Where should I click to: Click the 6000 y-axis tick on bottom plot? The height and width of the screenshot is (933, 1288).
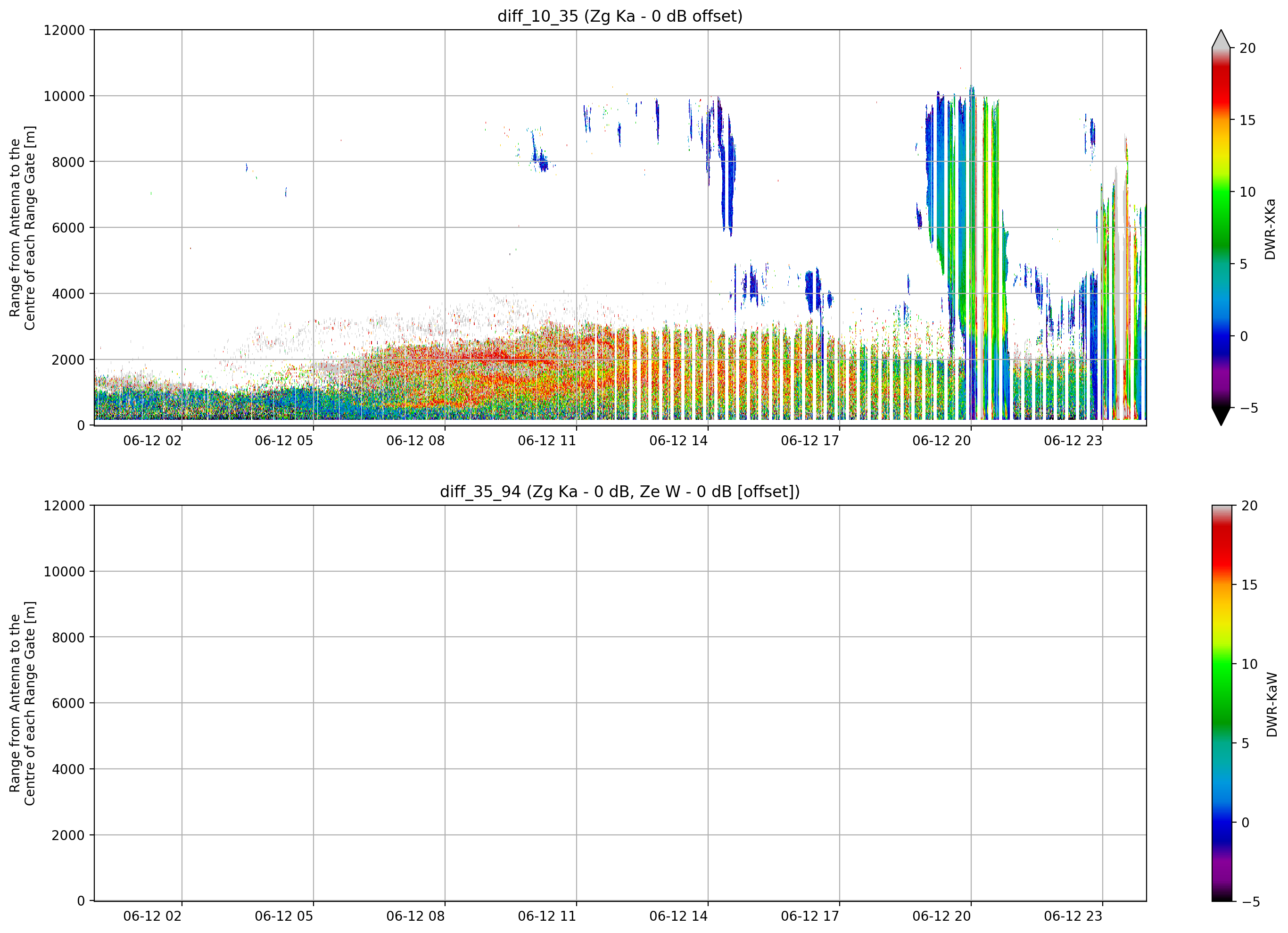68,703
